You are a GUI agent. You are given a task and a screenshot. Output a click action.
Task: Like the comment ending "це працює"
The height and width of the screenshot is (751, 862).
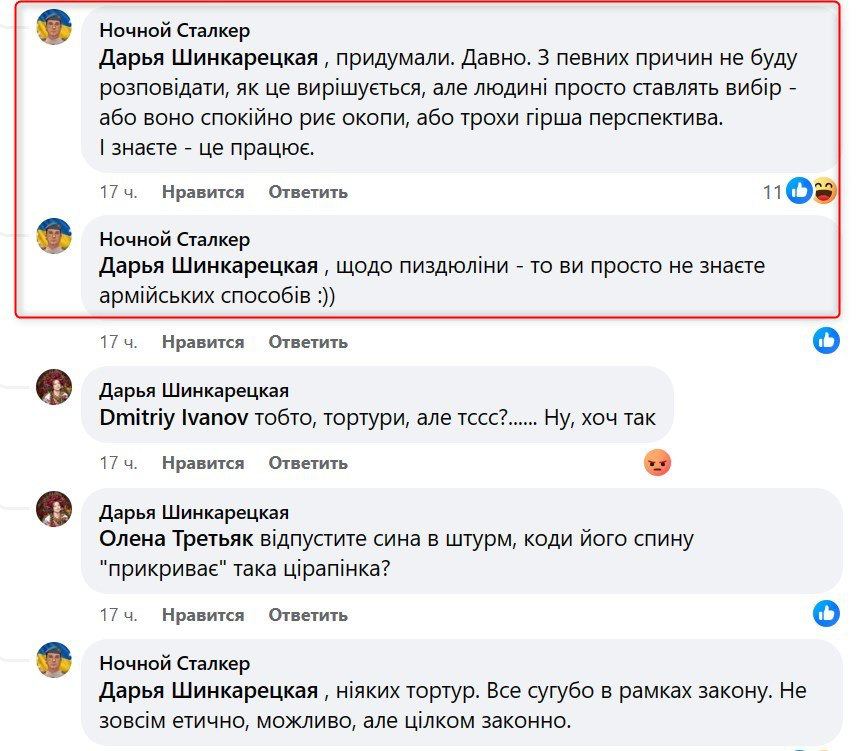tap(203, 192)
